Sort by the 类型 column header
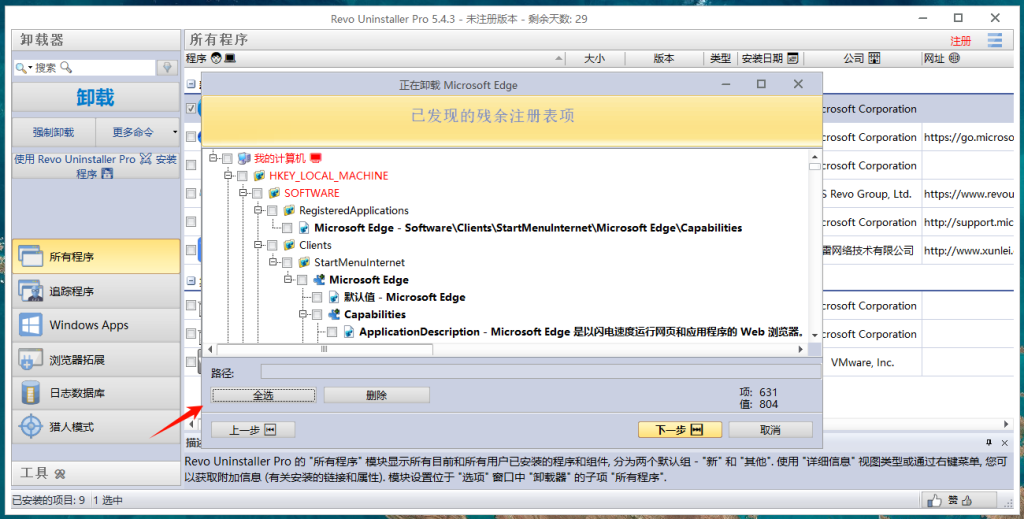Image resolution: width=1024 pixels, height=519 pixels. 720,58
